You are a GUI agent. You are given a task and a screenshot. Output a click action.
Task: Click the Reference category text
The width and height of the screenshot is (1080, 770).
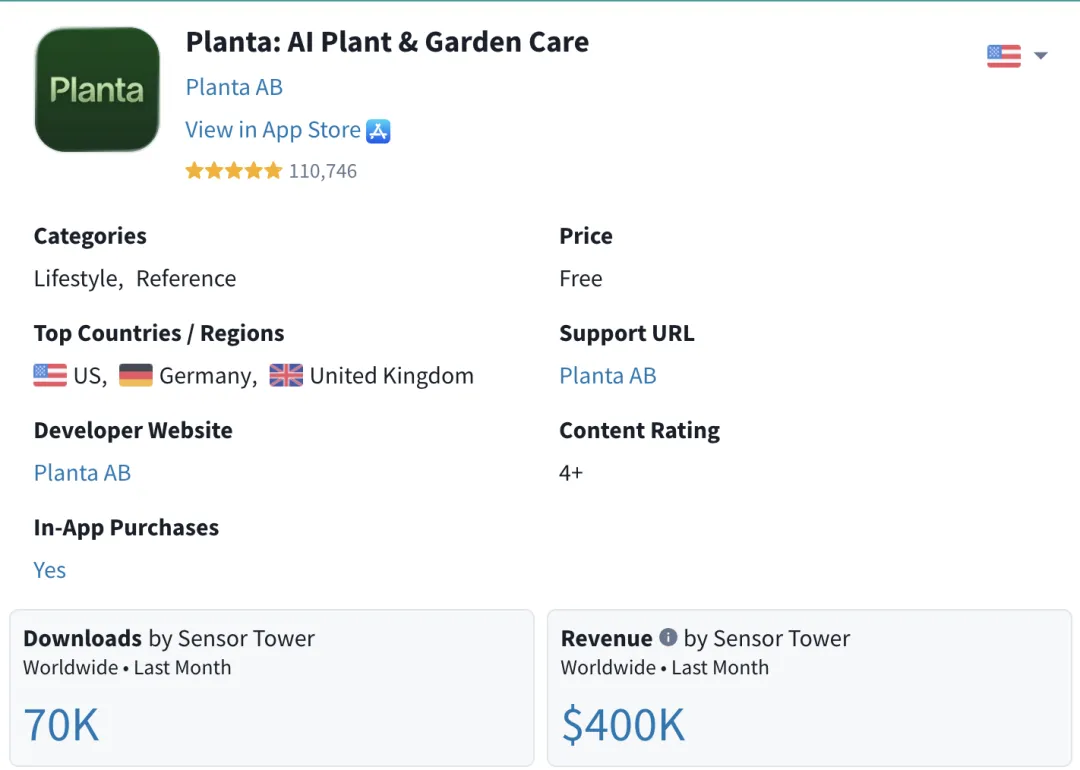[186, 279]
